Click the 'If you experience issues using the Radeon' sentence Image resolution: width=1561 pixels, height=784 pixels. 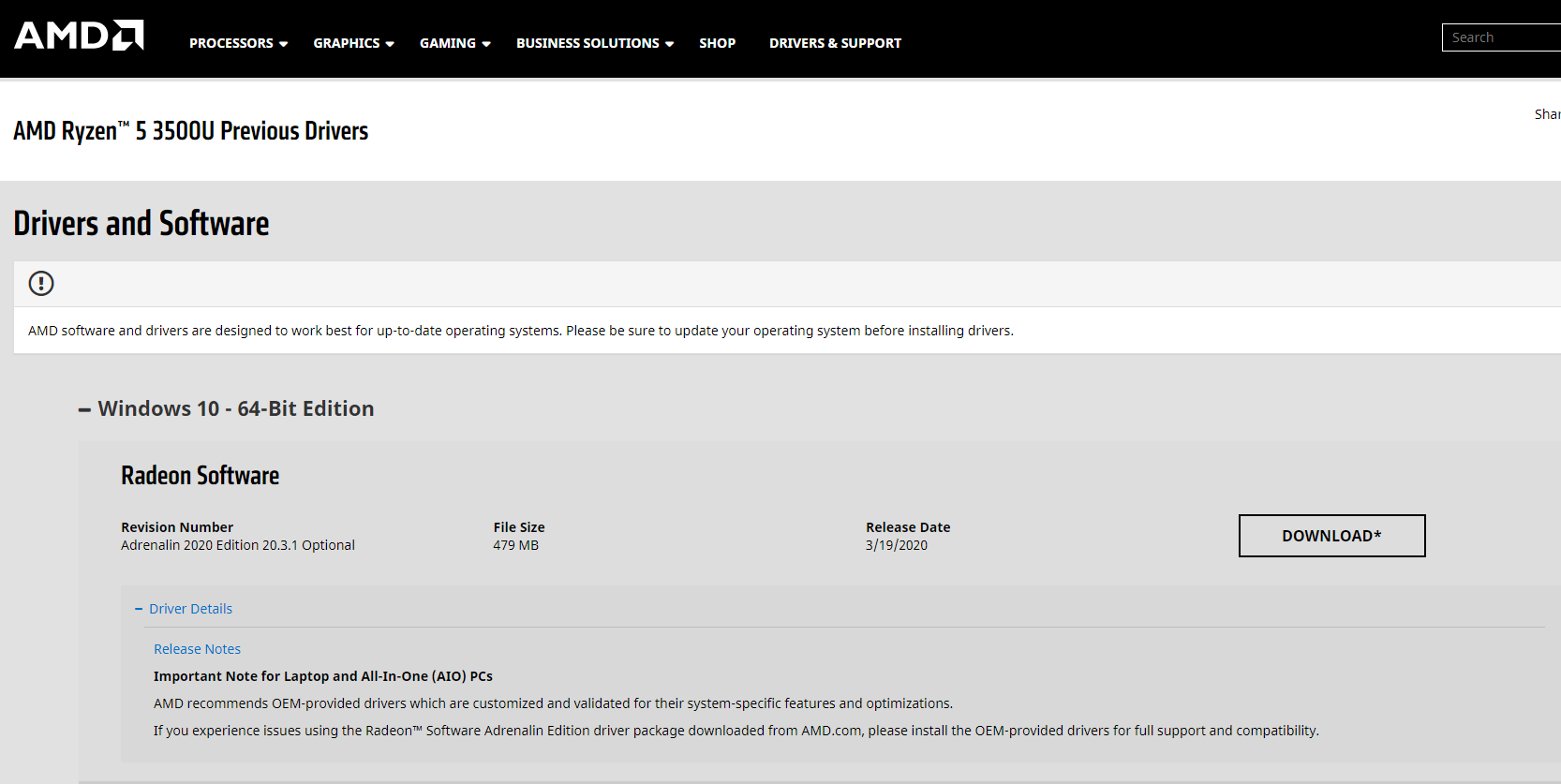736,731
